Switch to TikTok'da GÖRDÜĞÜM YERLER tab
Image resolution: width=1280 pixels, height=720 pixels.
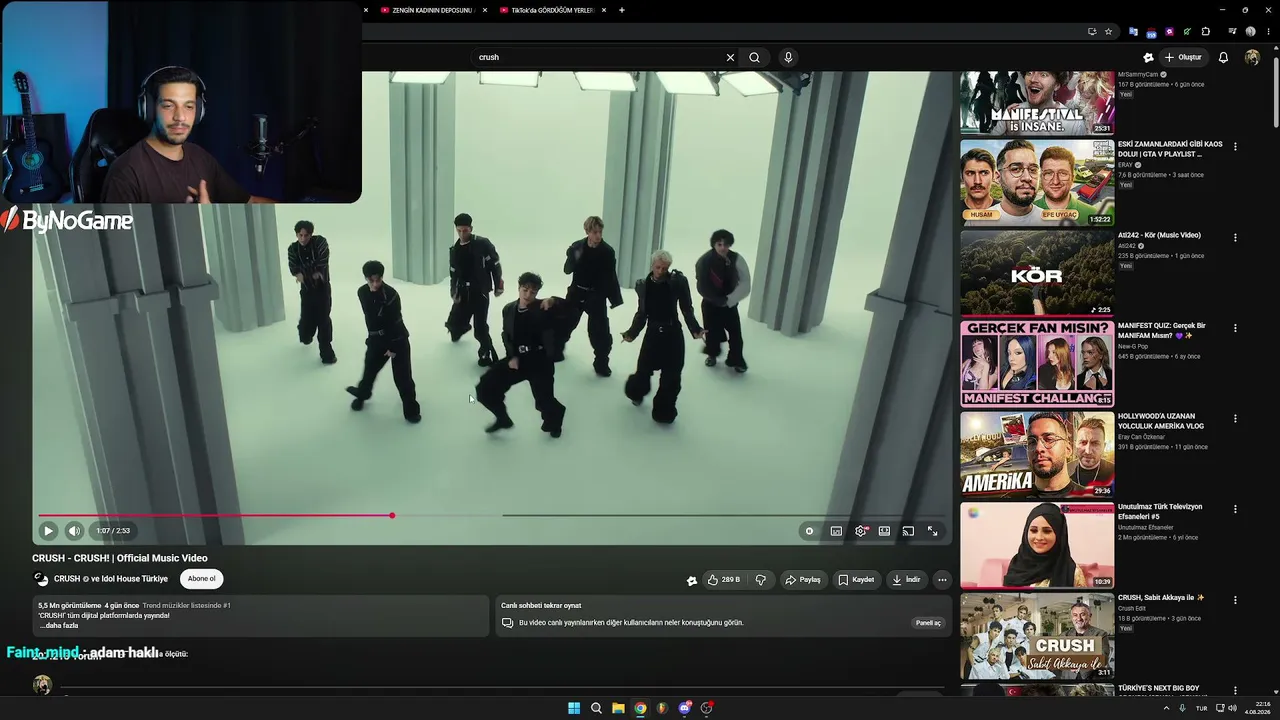pos(551,10)
